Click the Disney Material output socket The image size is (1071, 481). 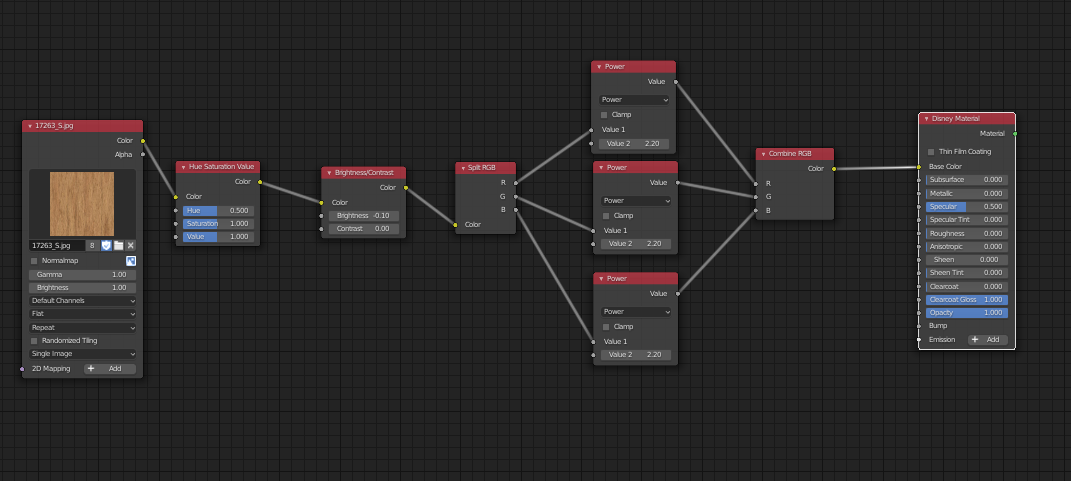(1015, 133)
